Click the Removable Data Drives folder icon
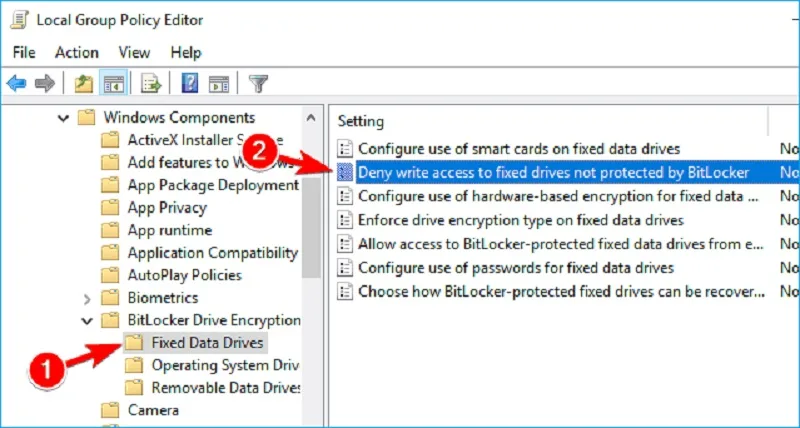Screen dimensions: 800x428 coord(134,388)
